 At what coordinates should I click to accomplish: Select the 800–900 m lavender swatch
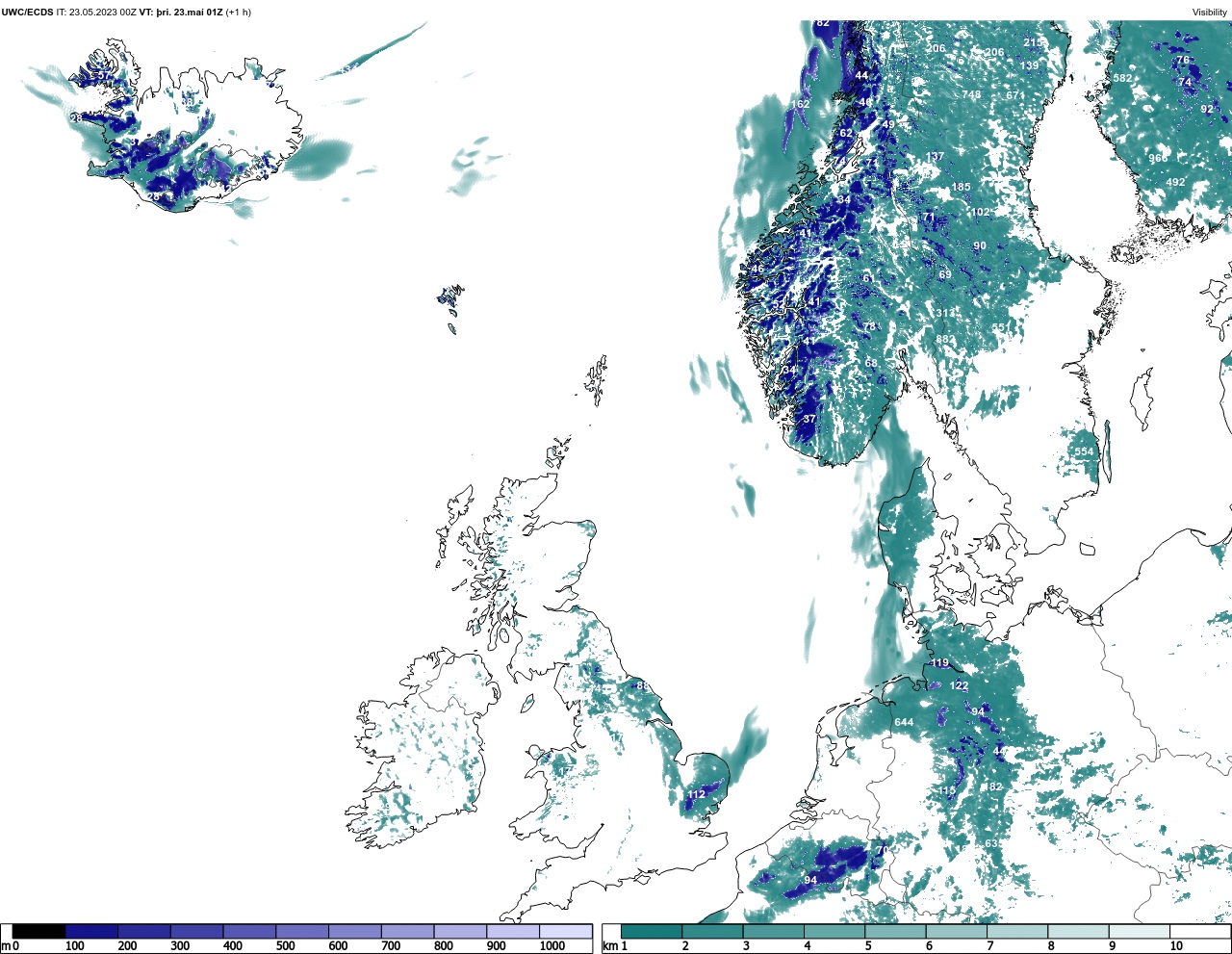coord(460,932)
